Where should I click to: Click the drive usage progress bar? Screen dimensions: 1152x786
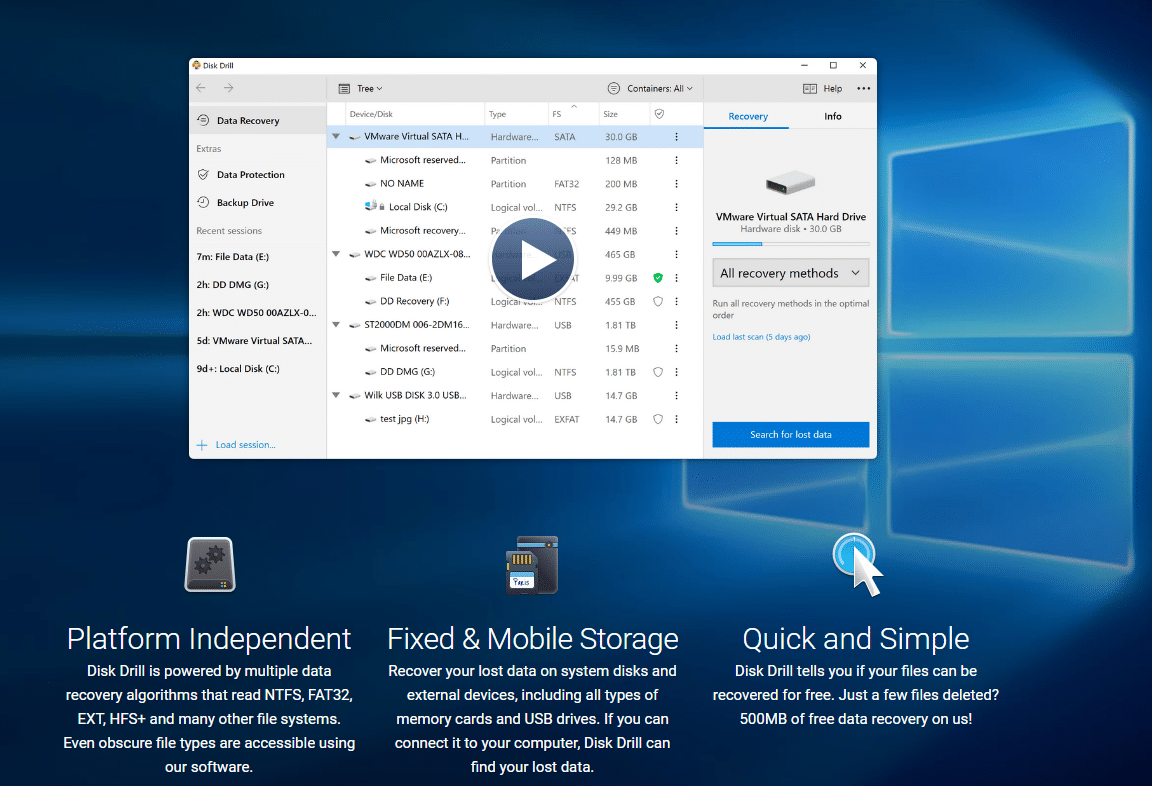click(791, 244)
